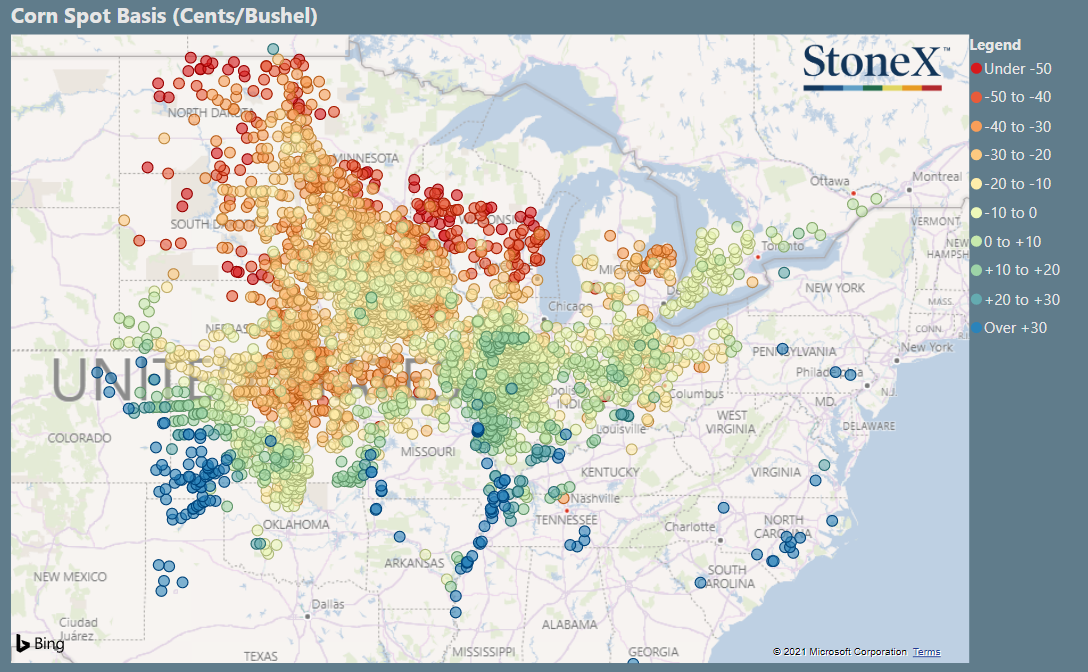The image size is (1088, 672).
Task: Click the 'Ottawa' city label
Action: pos(830,181)
